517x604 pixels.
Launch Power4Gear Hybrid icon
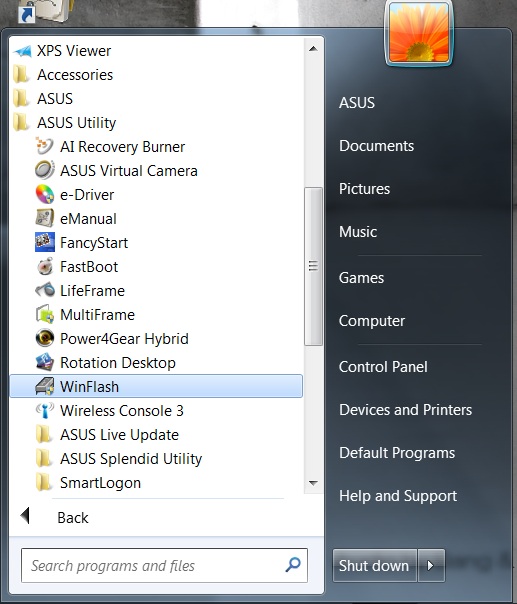44,338
